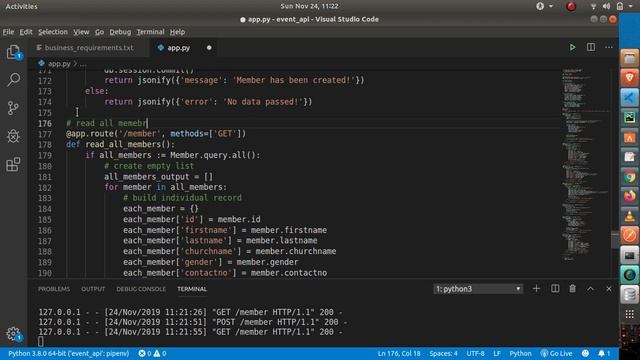Change end of line sequence LF
The width and height of the screenshot is (640, 360).
pos(497,353)
